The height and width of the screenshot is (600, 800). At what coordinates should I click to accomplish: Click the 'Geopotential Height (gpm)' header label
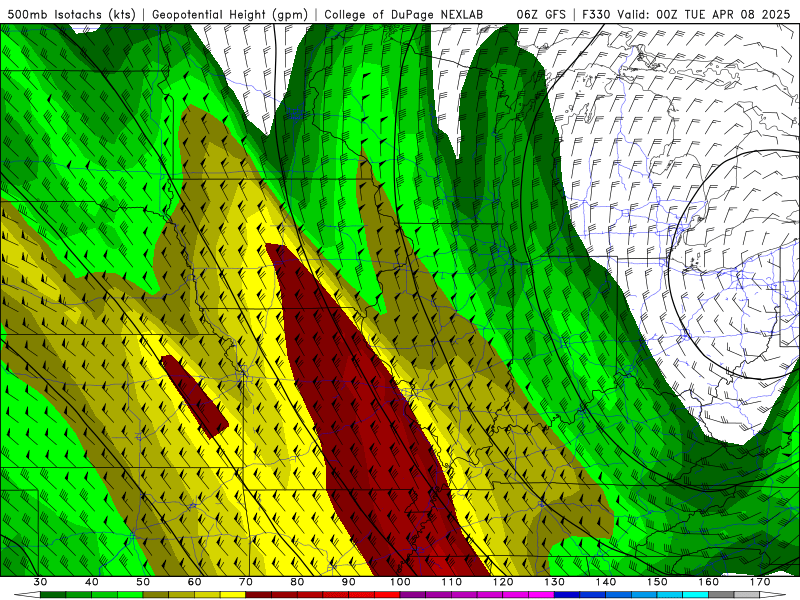[x=230, y=14]
